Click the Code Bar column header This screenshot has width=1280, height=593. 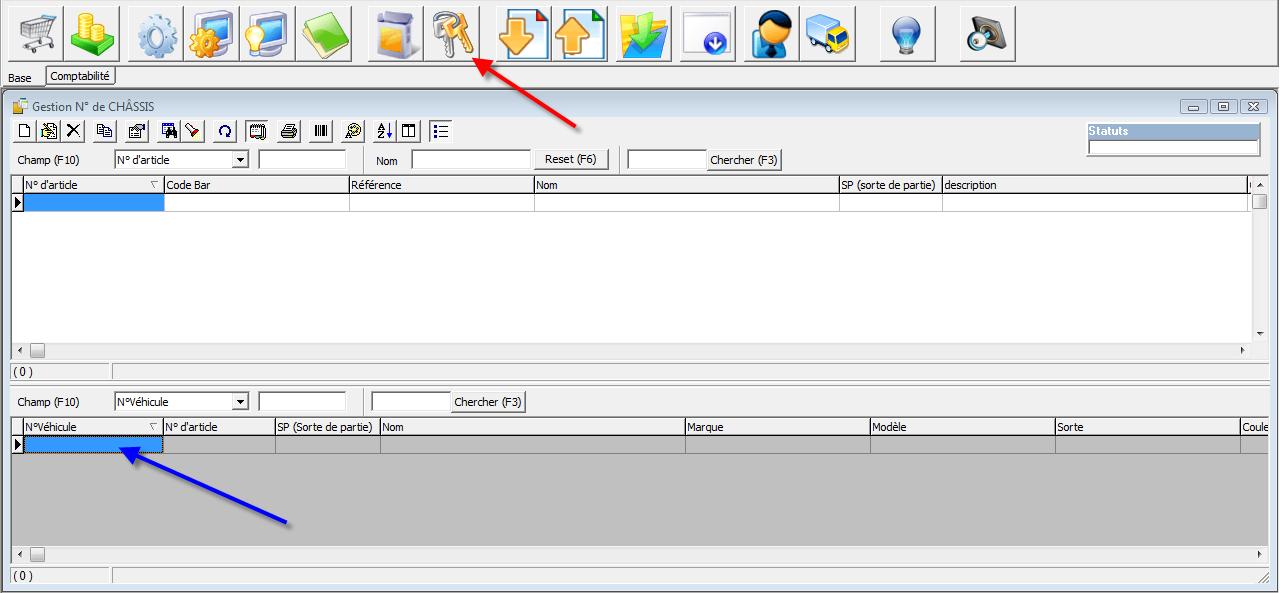click(257, 185)
